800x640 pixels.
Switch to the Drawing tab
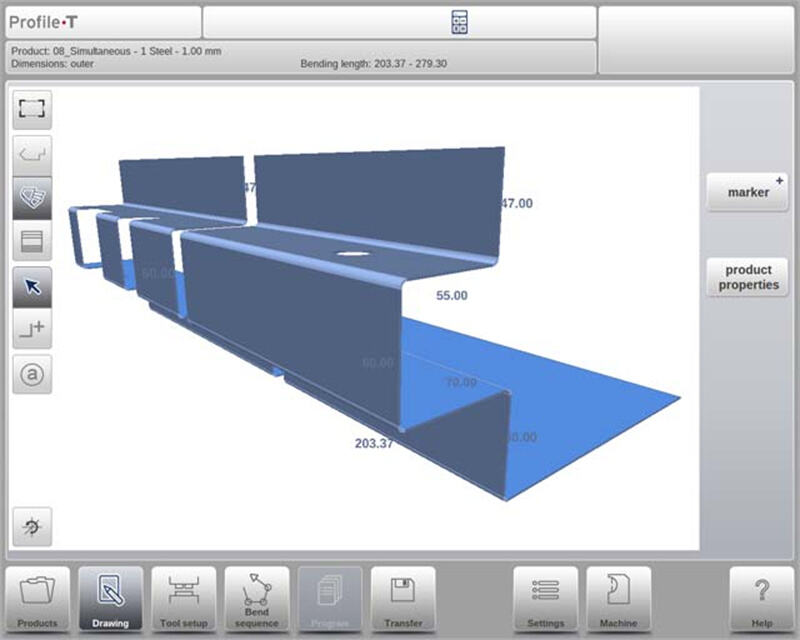pos(111,598)
